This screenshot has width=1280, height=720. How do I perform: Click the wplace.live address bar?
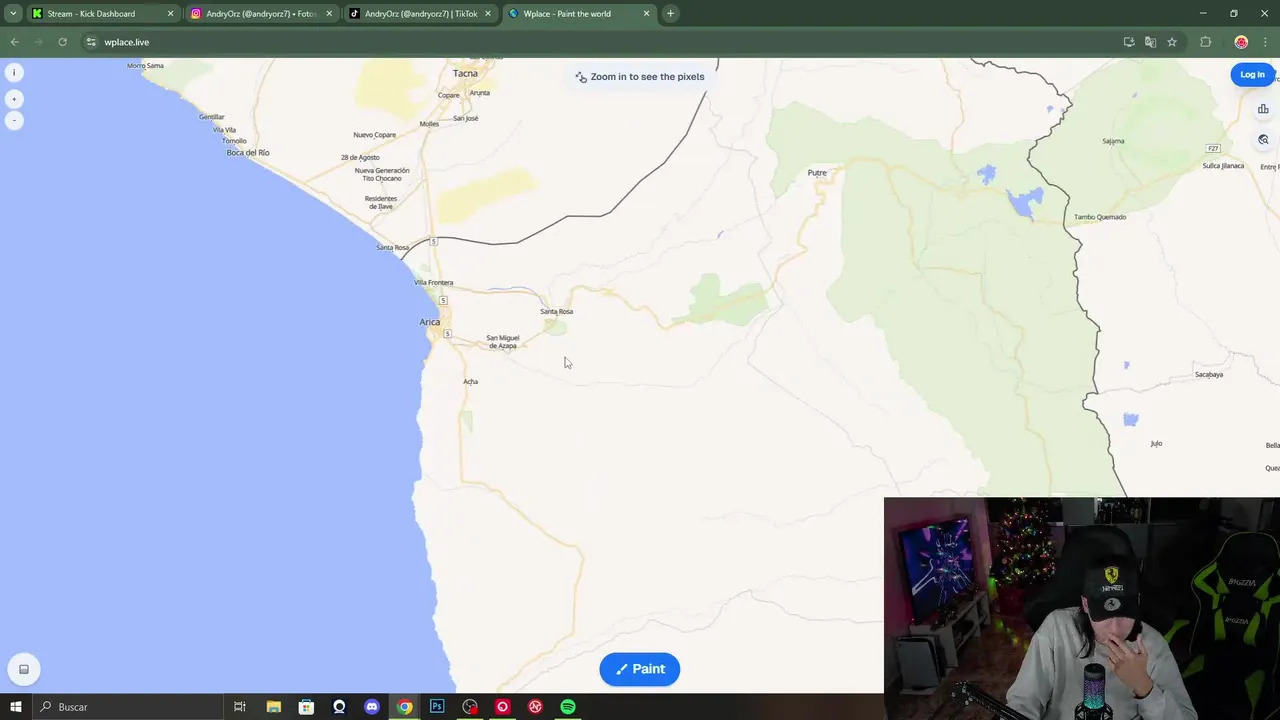(x=600, y=42)
